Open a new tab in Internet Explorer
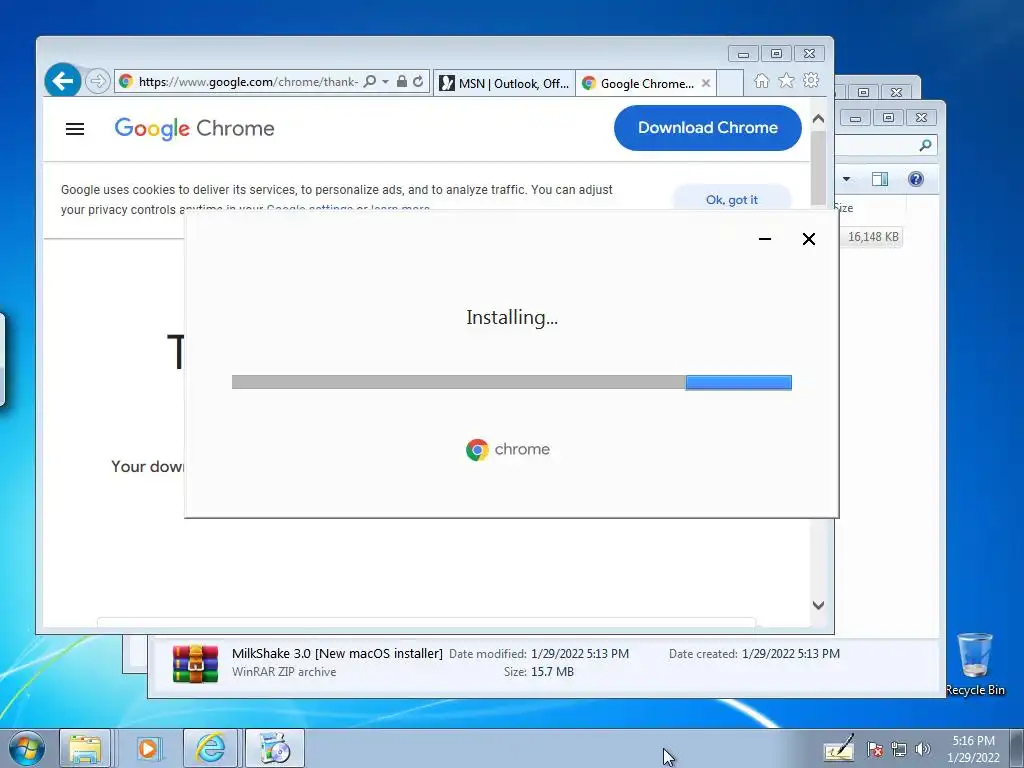 (x=730, y=83)
